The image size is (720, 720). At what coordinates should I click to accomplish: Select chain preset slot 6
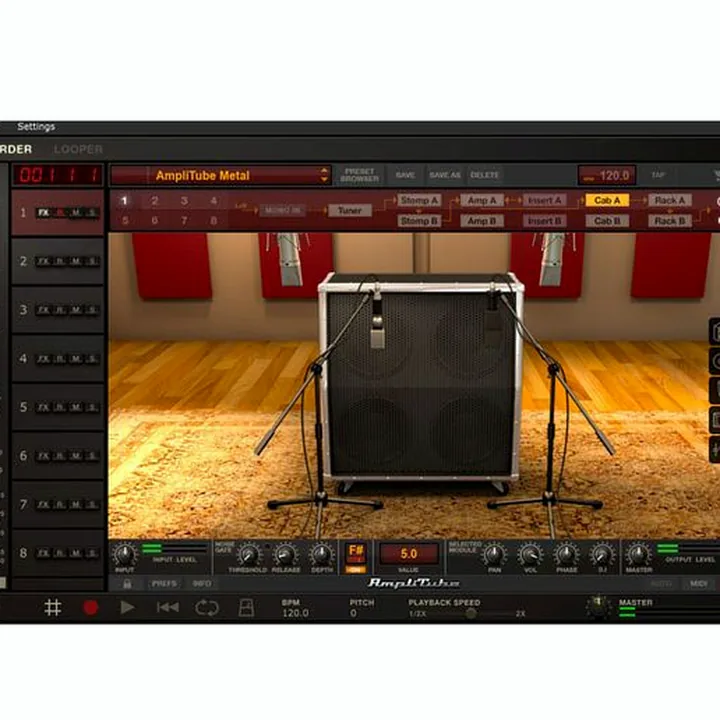(155, 220)
